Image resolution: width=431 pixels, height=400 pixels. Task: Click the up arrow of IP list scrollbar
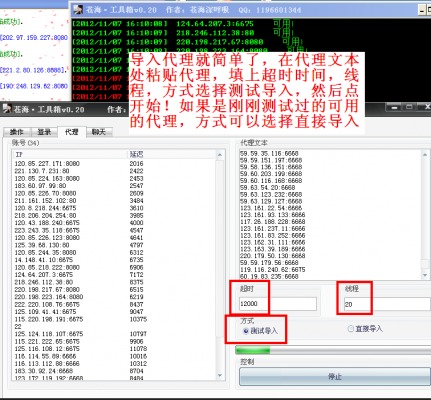point(220,155)
